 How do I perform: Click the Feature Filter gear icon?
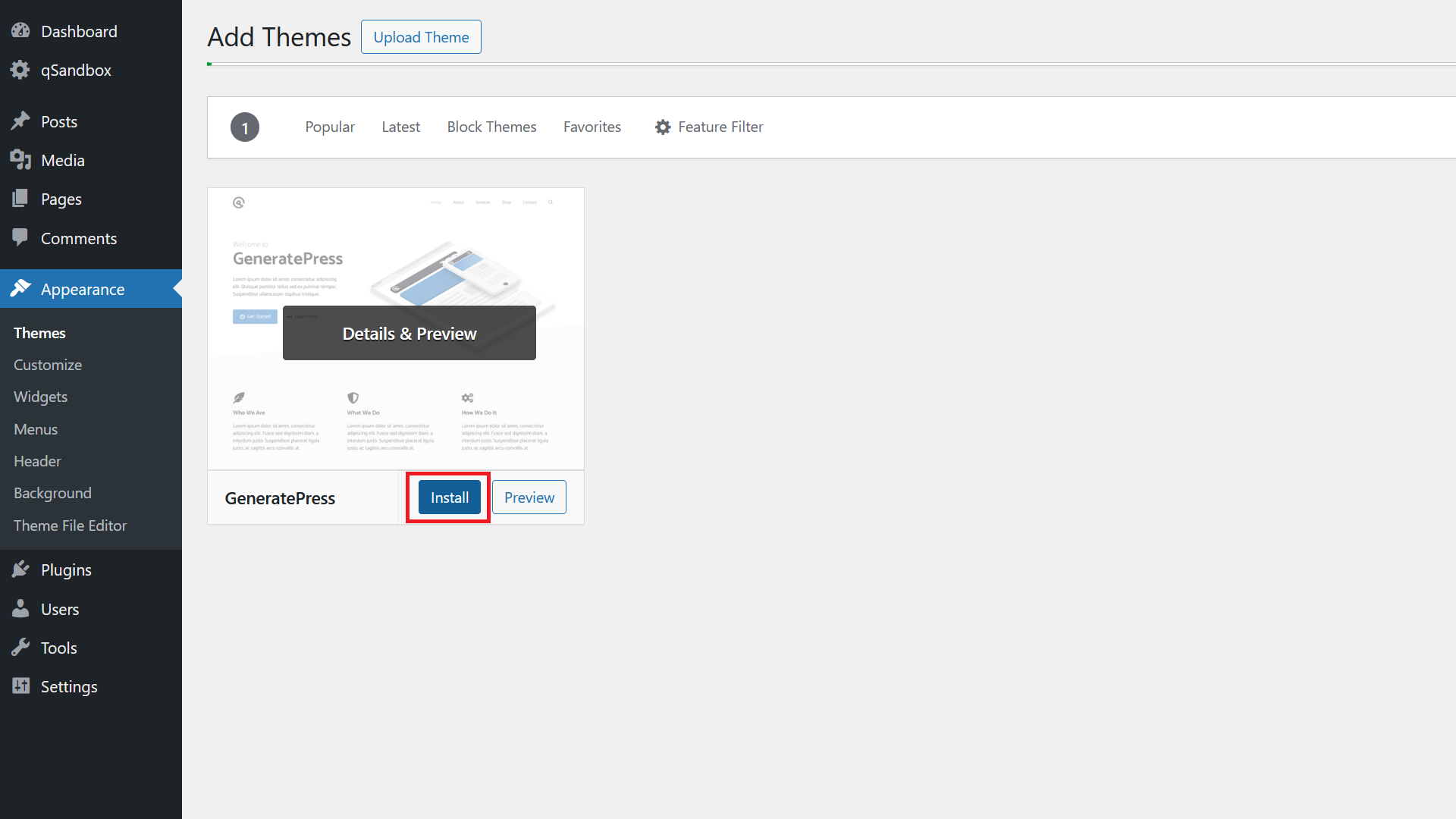pos(663,127)
